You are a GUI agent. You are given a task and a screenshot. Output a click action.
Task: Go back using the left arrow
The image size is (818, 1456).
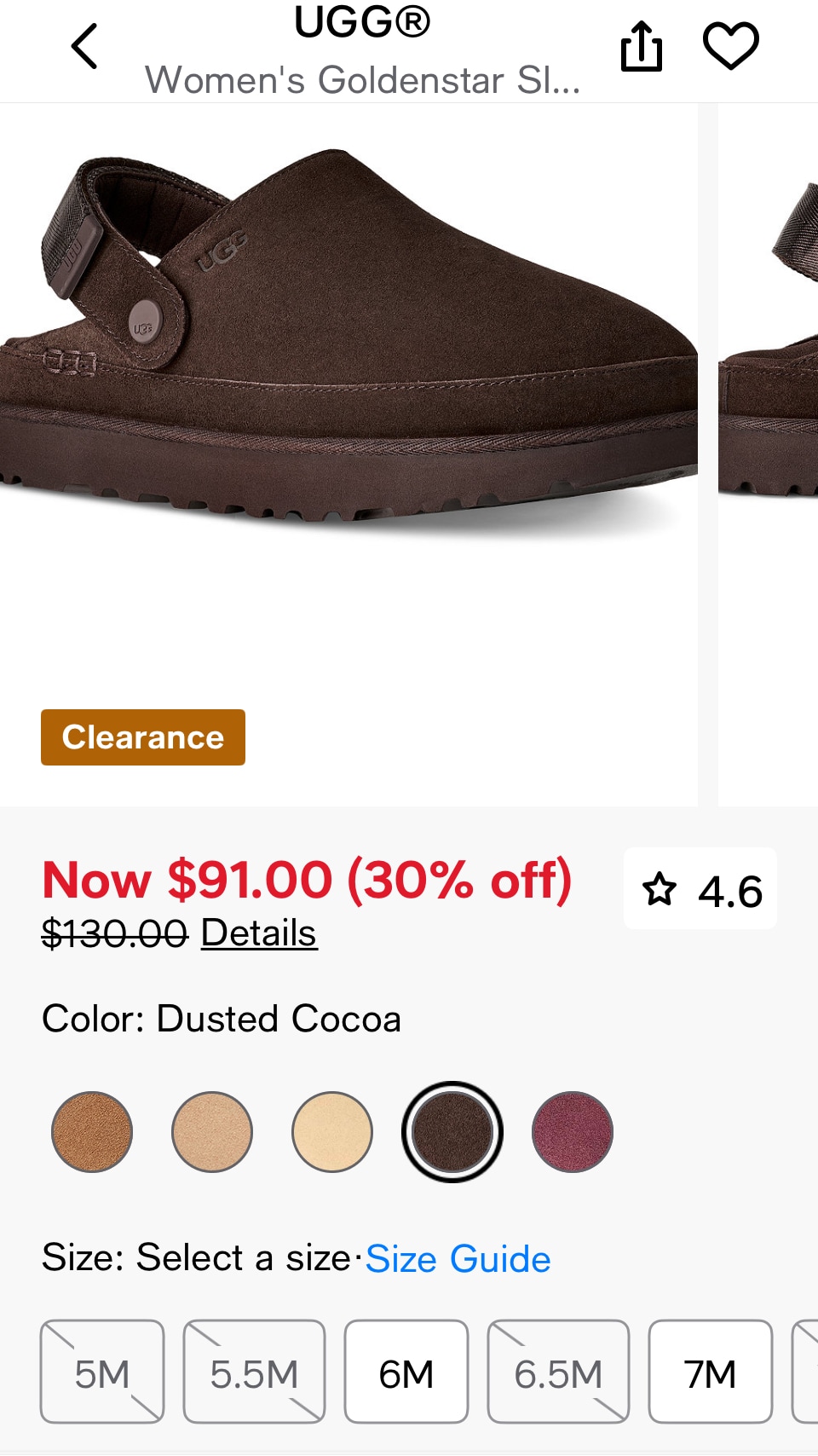[x=84, y=46]
